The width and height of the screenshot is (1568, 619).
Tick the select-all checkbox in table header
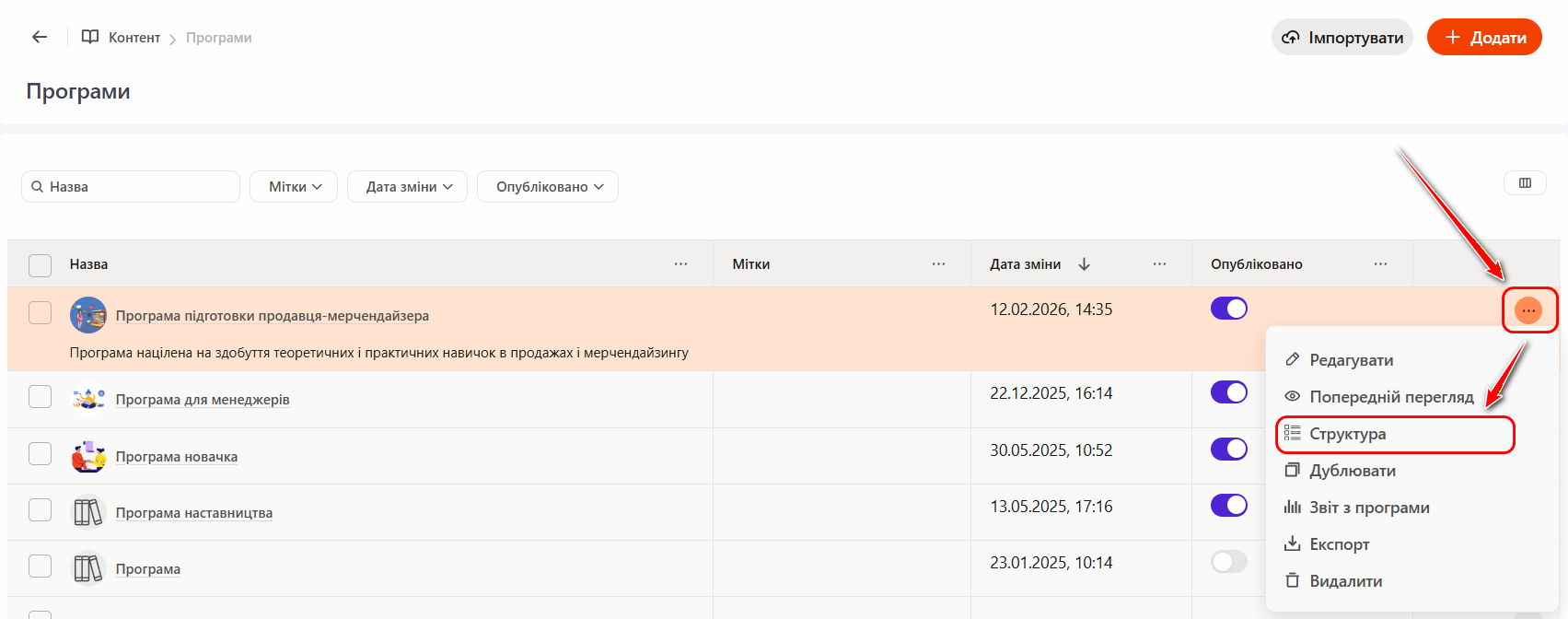[x=41, y=265]
